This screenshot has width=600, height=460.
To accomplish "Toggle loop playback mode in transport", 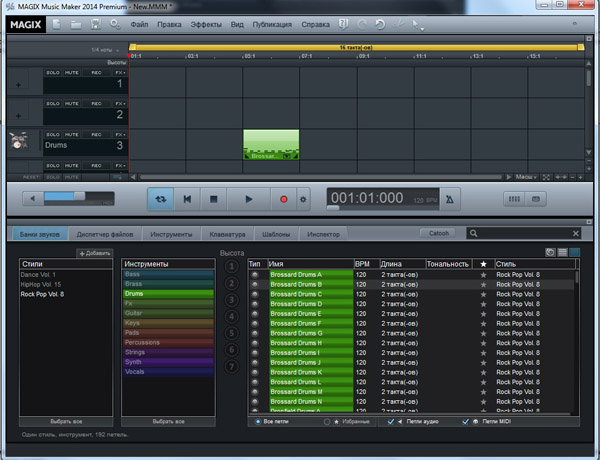I will click(x=162, y=199).
